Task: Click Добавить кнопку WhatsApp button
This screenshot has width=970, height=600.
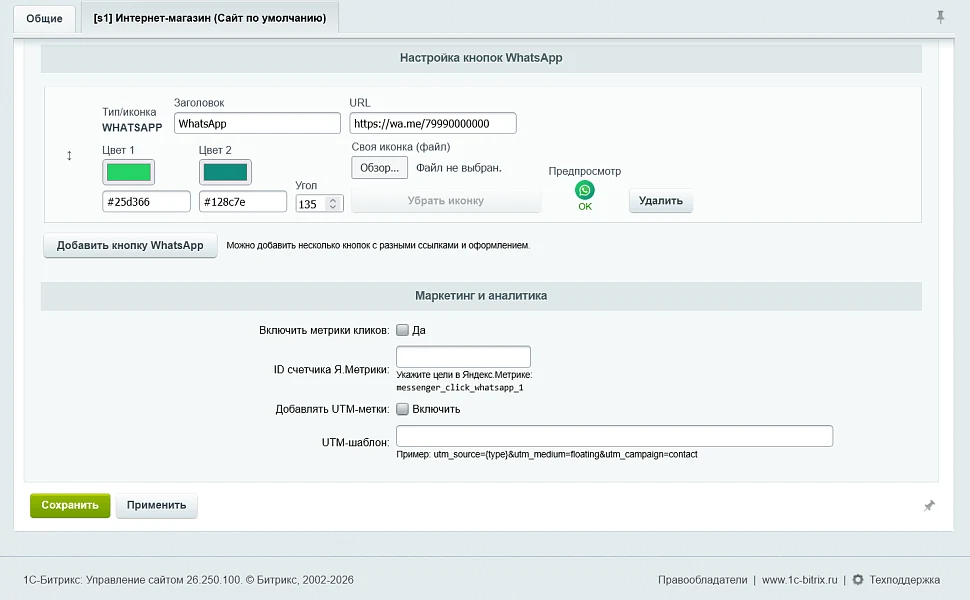Action: 130,245
